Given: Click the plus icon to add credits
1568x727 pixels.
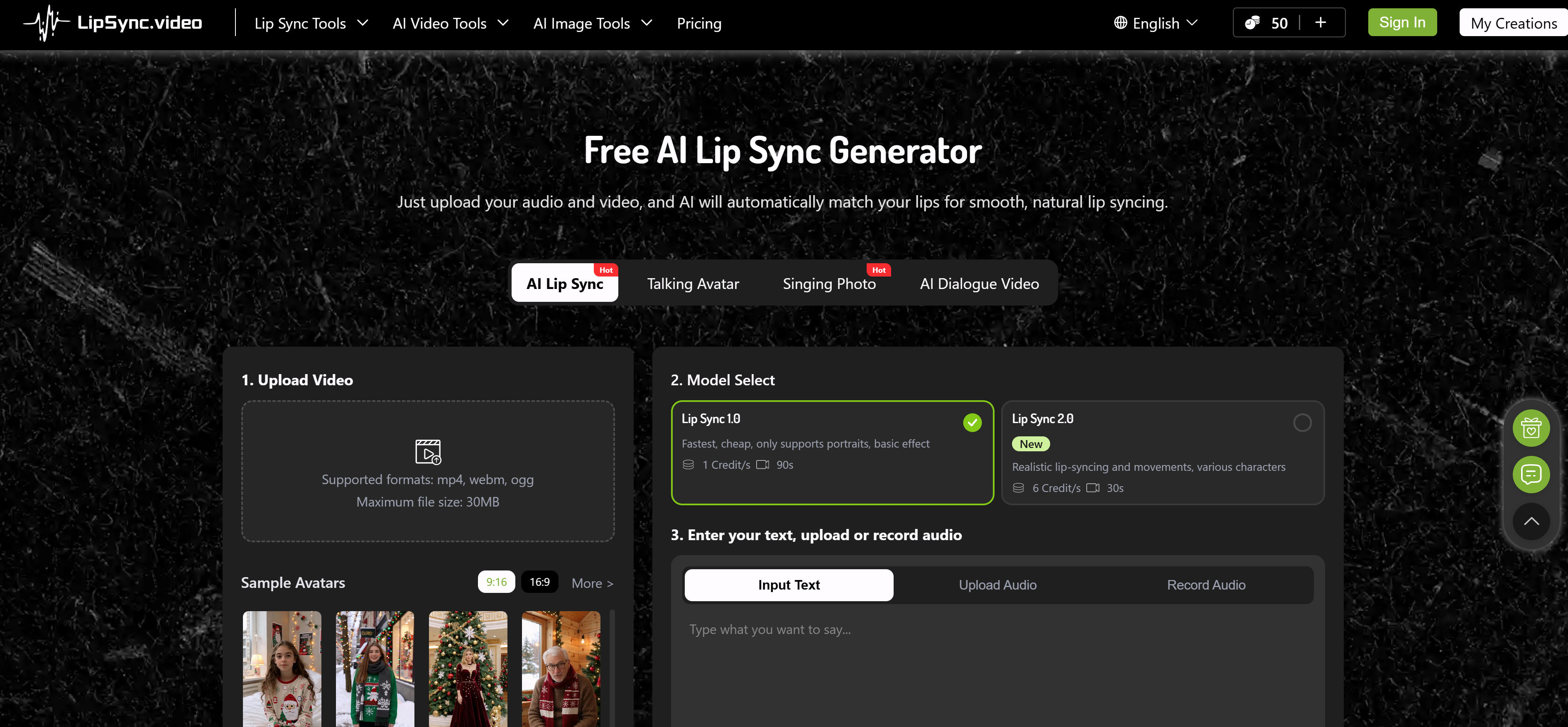Looking at the screenshot, I should [x=1320, y=23].
